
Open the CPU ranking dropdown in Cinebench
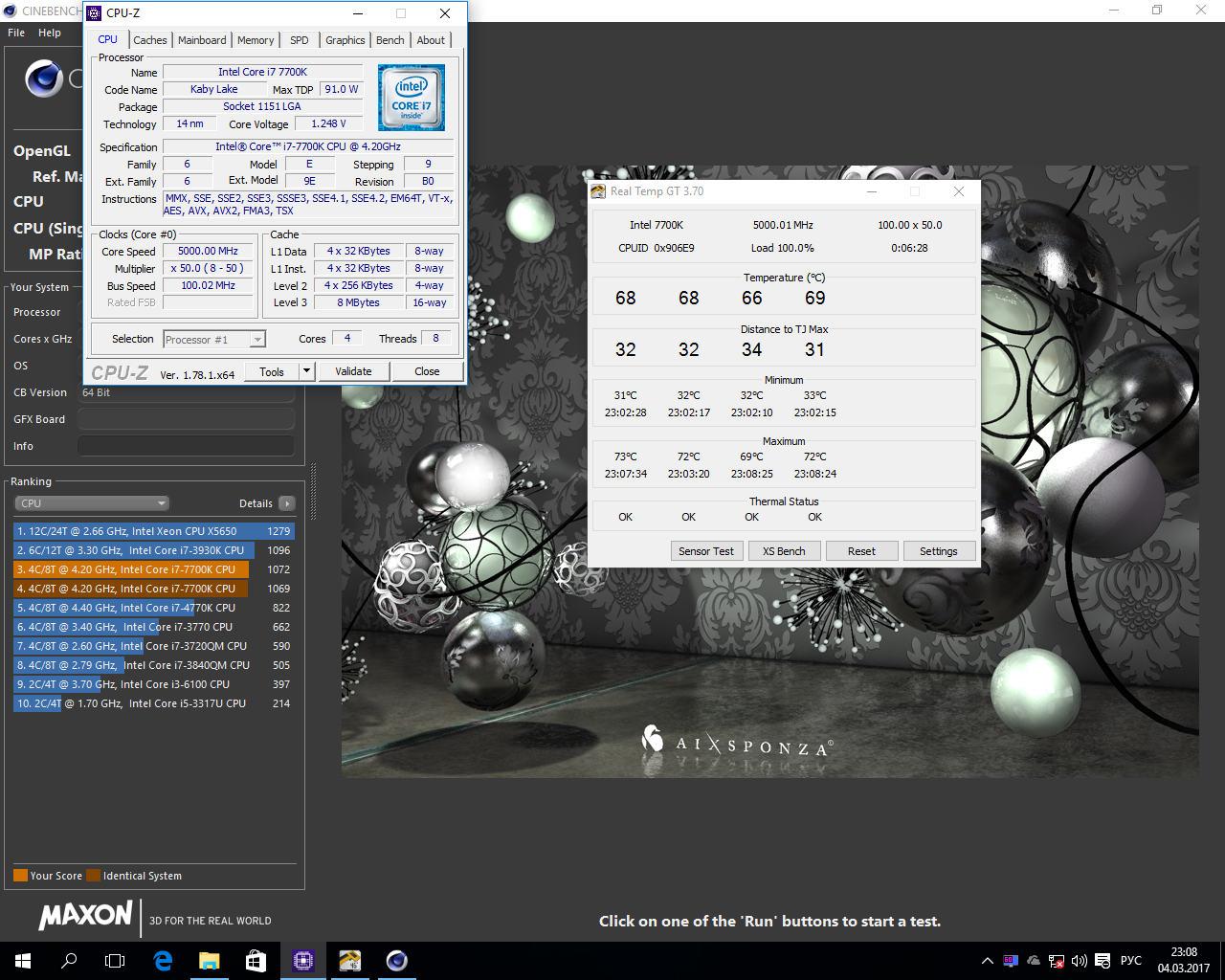91,503
